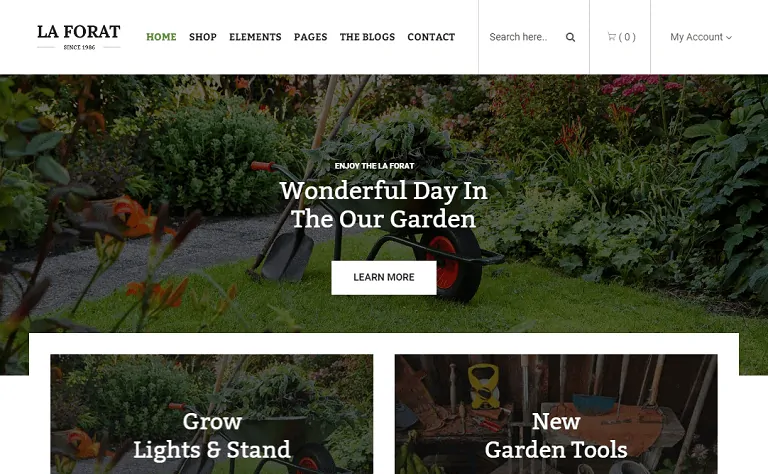
Task: Go to the CONTACT page
Action: 431,37
